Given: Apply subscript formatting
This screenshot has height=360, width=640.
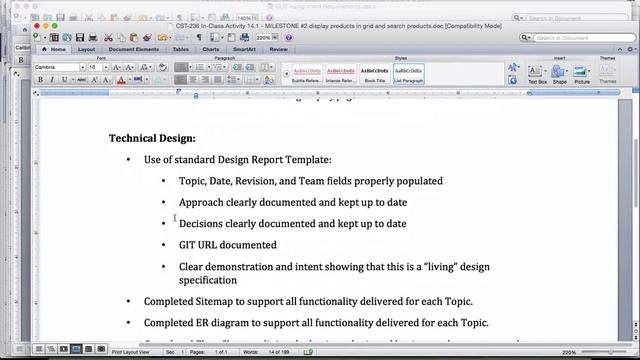Looking at the screenshot, I should click(106, 80).
